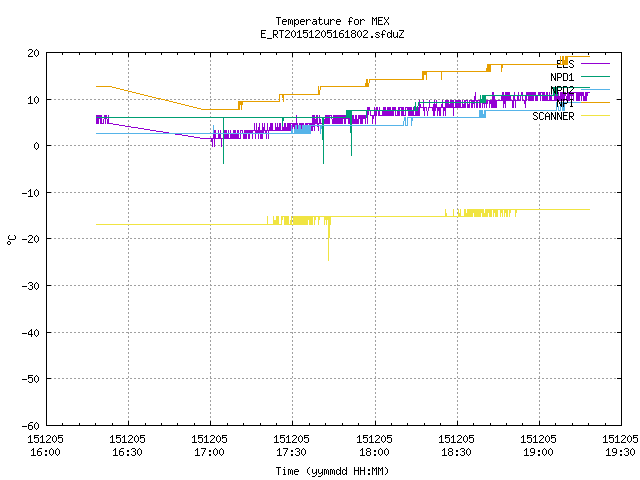
Task: Click the x-axis time label "19:30"
Action: (620, 452)
